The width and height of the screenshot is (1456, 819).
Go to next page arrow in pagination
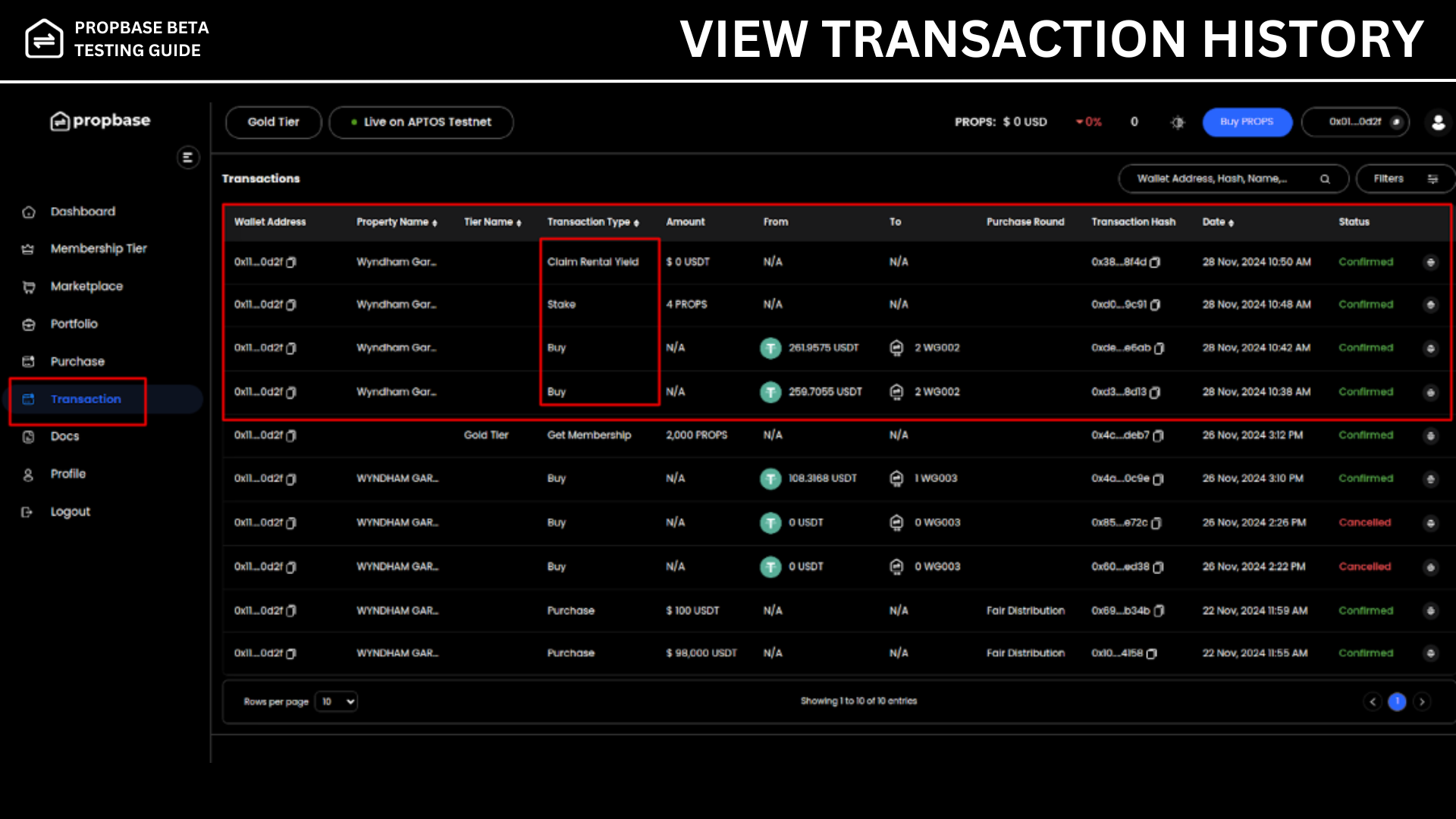coord(1422,702)
